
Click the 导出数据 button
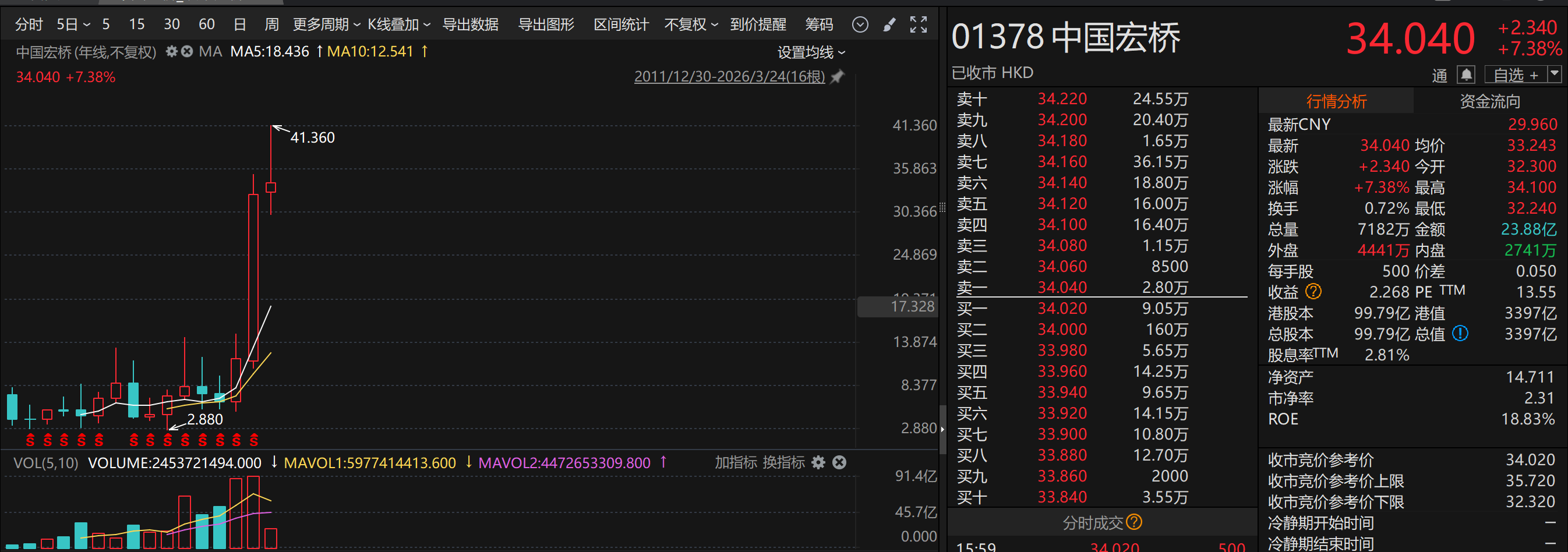coord(470,24)
